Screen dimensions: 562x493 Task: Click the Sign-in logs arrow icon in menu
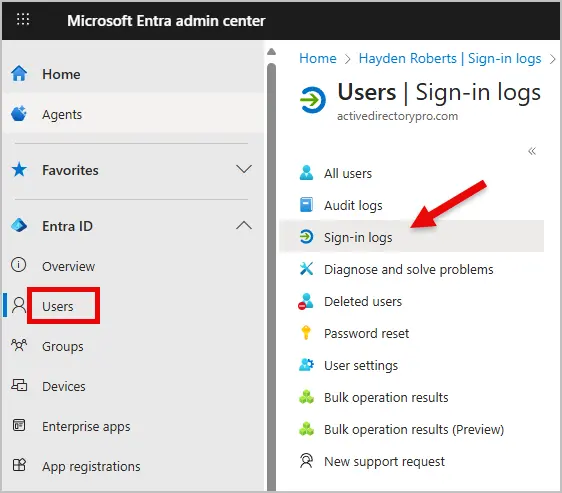[306, 237]
